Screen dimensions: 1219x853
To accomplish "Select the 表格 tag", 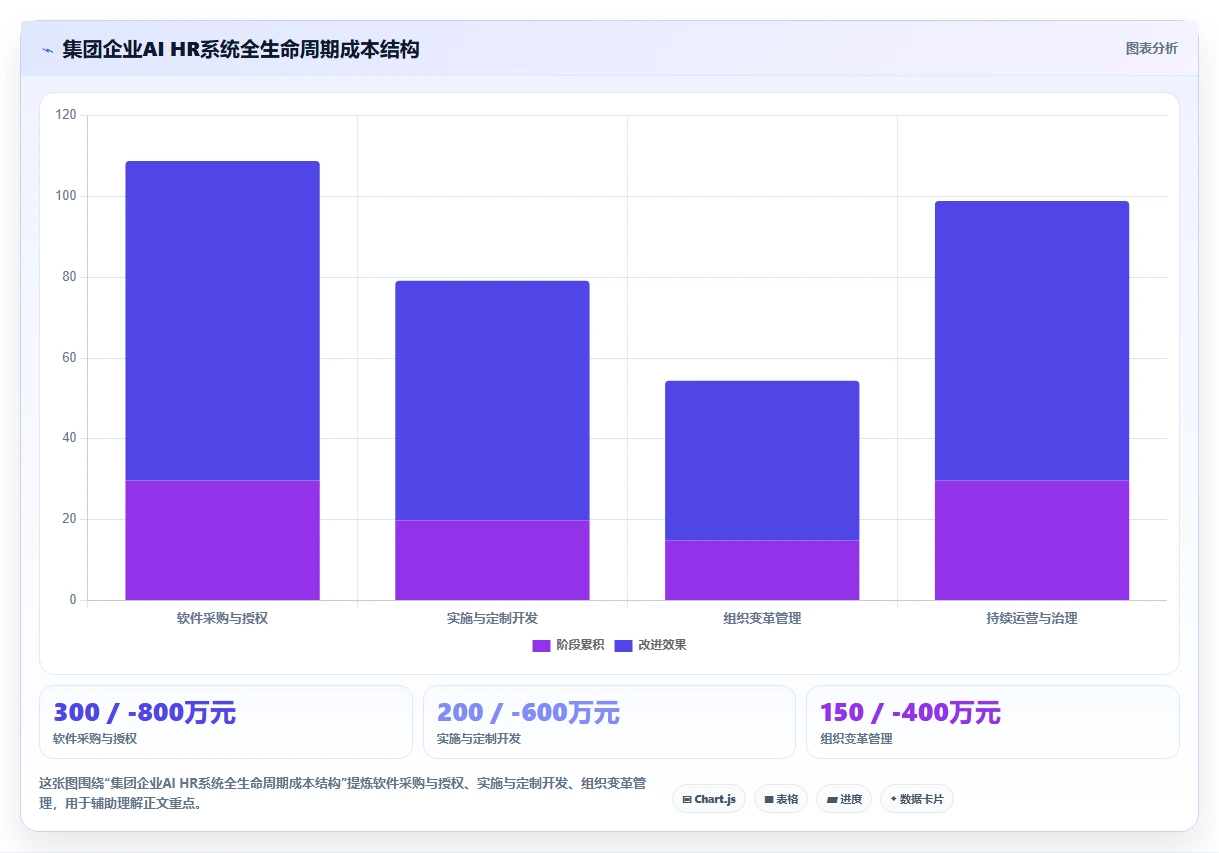I will point(781,799).
